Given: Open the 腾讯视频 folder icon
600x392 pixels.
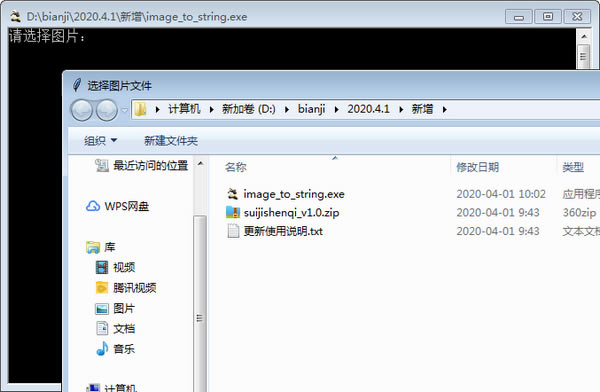Looking at the screenshot, I should [102, 287].
